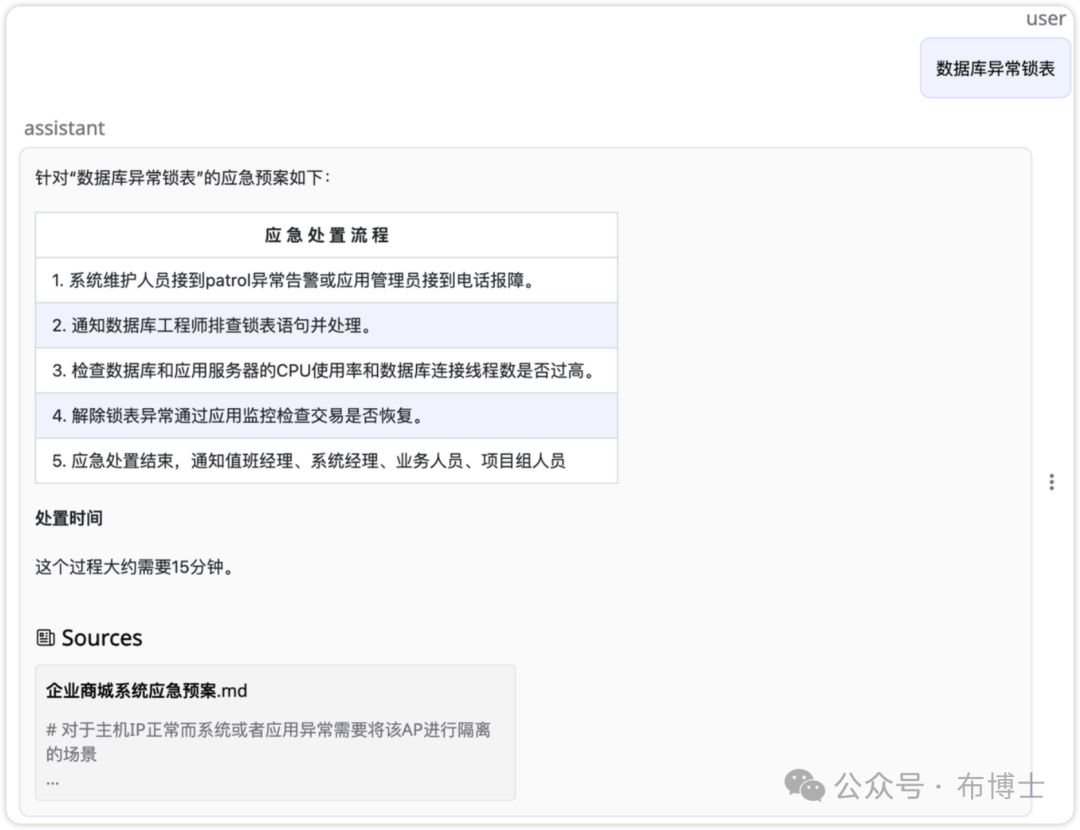
Task: Open the three-dot message options menu
Action: [x=1051, y=482]
